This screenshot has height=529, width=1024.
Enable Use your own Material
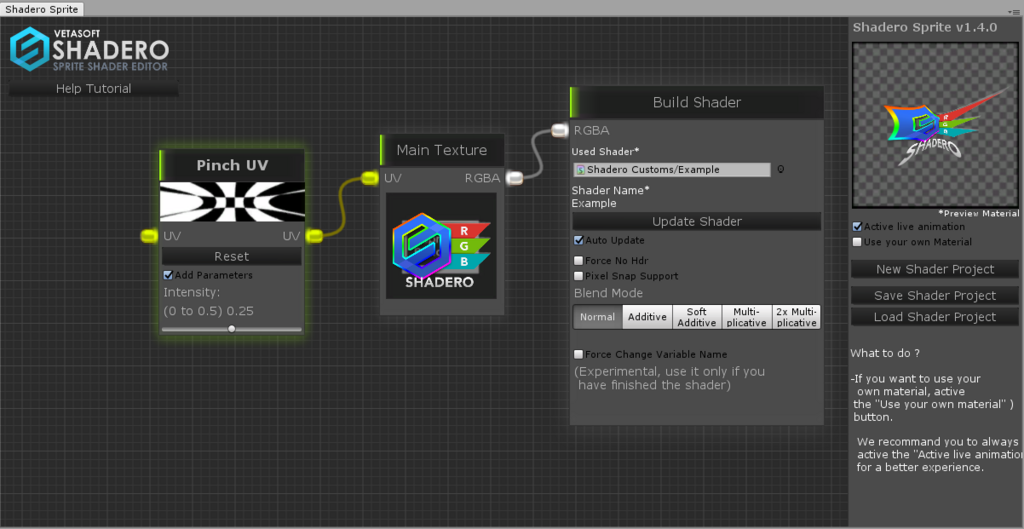[857, 242]
